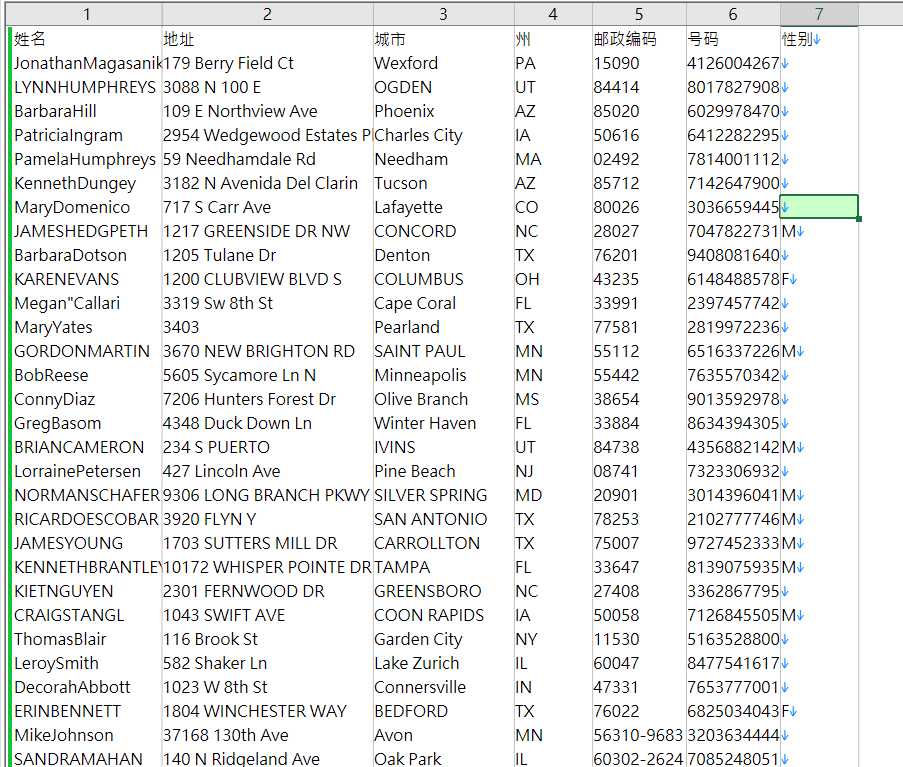Click the 姓名 header cell
This screenshot has width=903, height=767.
(x=86, y=39)
